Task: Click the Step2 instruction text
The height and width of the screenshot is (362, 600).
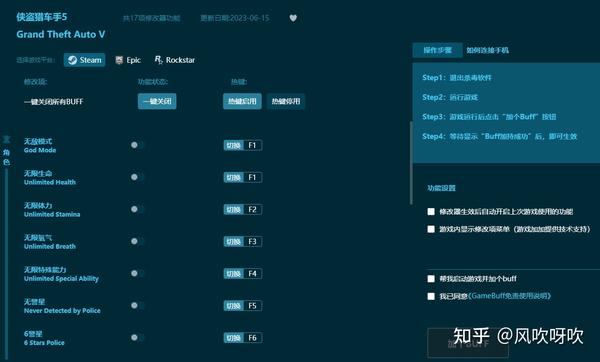Action: [x=450, y=97]
